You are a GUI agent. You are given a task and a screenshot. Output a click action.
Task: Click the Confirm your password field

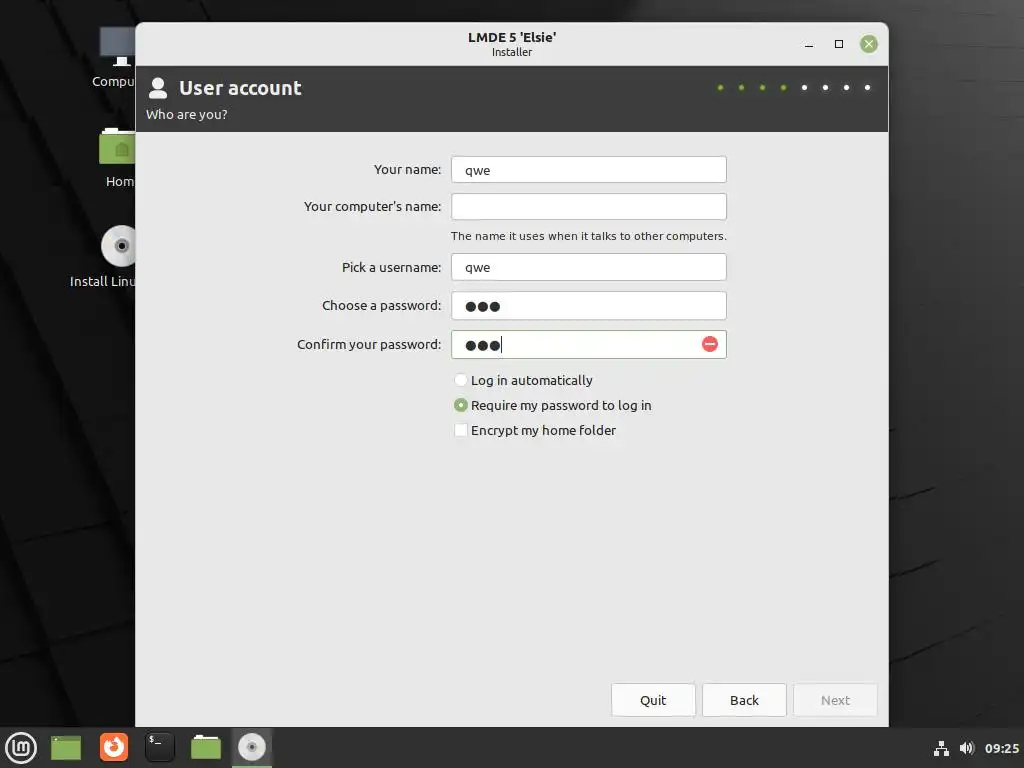click(588, 344)
